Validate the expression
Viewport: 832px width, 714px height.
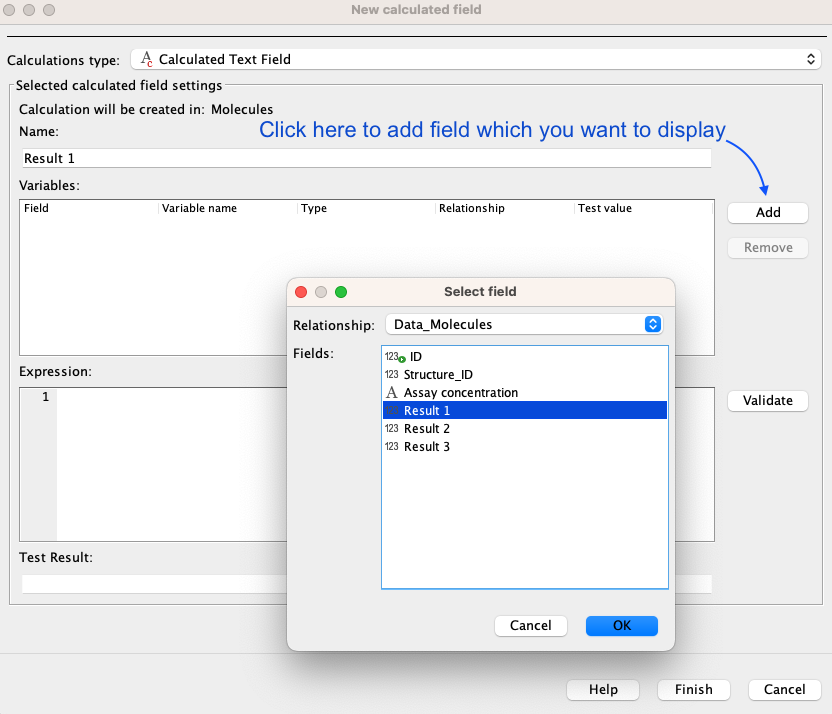pyautogui.click(x=767, y=400)
